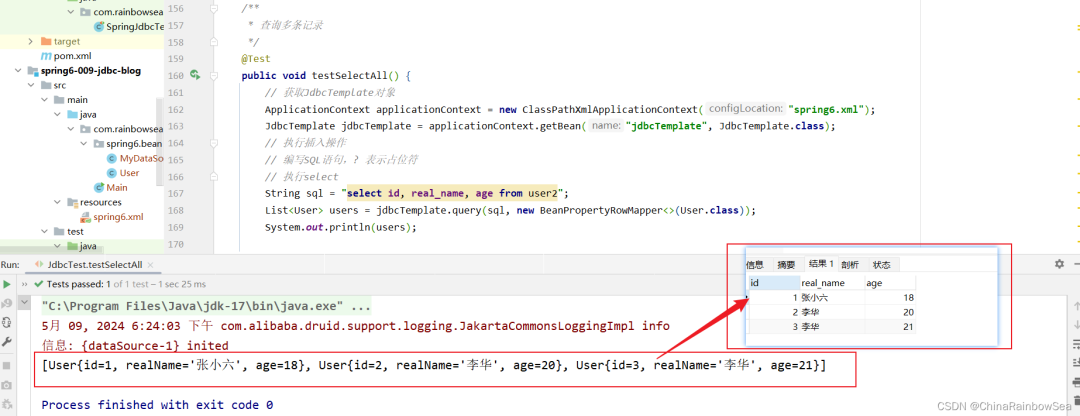Select the pom.xml file in project tree
The image size is (1080, 416).
point(72,56)
